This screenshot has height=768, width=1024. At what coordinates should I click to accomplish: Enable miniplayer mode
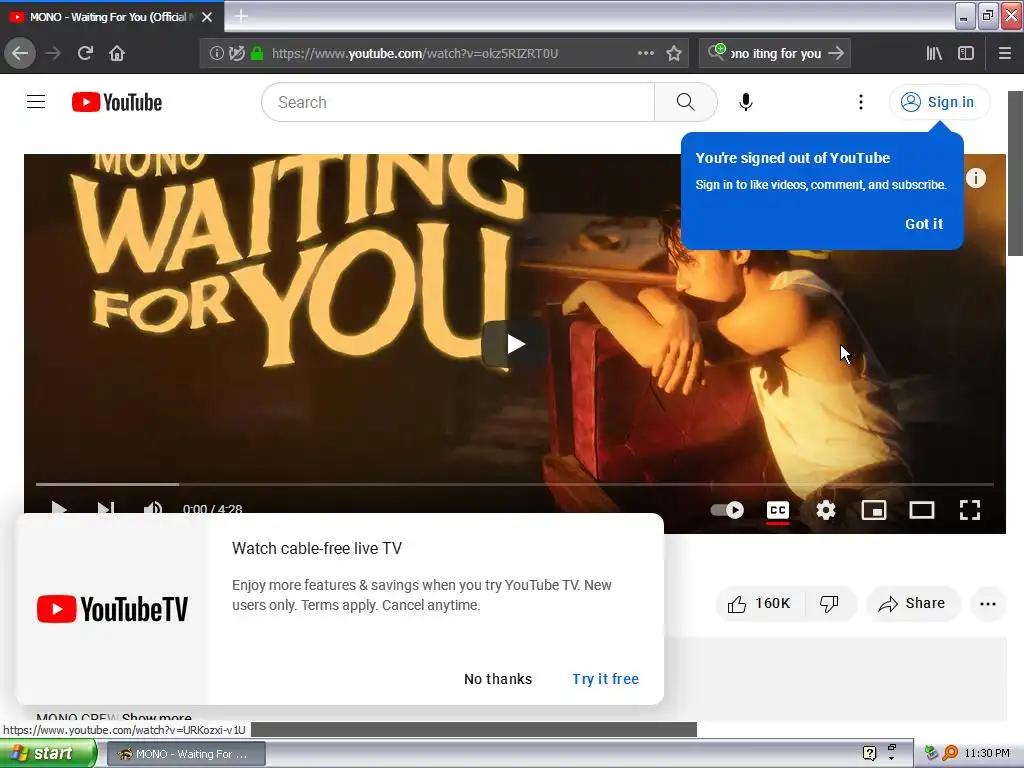874,510
